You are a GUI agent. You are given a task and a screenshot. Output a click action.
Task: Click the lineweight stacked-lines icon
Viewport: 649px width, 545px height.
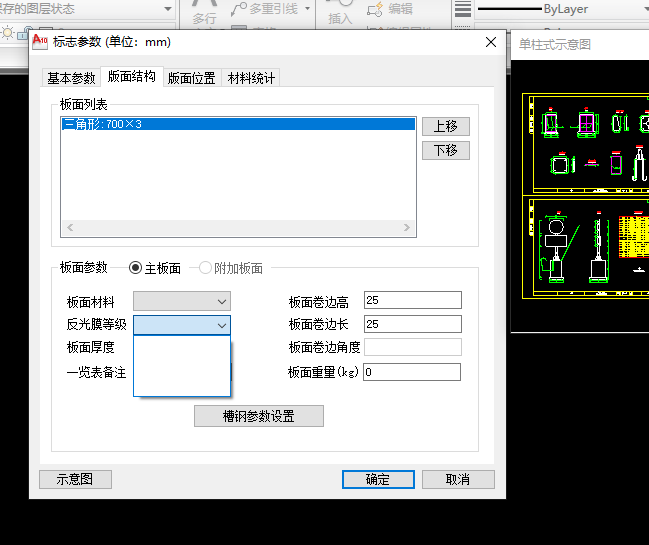[x=462, y=9]
